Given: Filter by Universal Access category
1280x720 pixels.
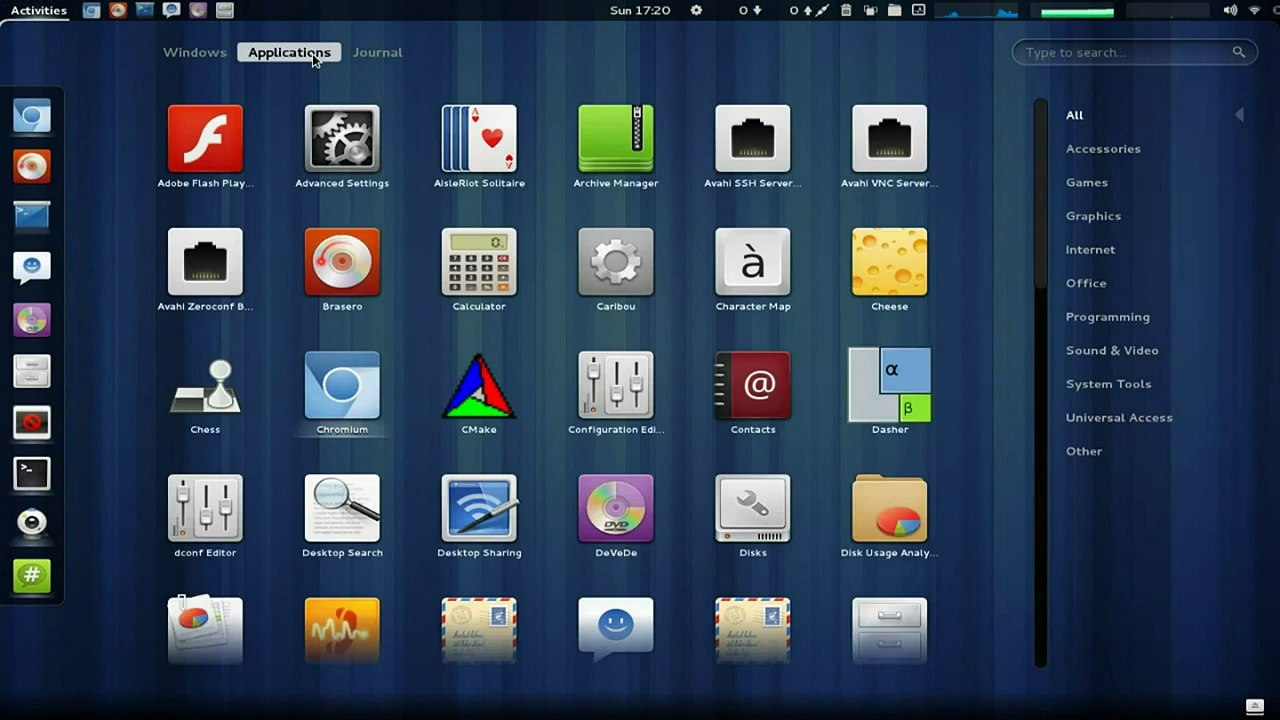Looking at the screenshot, I should (1119, 417).
